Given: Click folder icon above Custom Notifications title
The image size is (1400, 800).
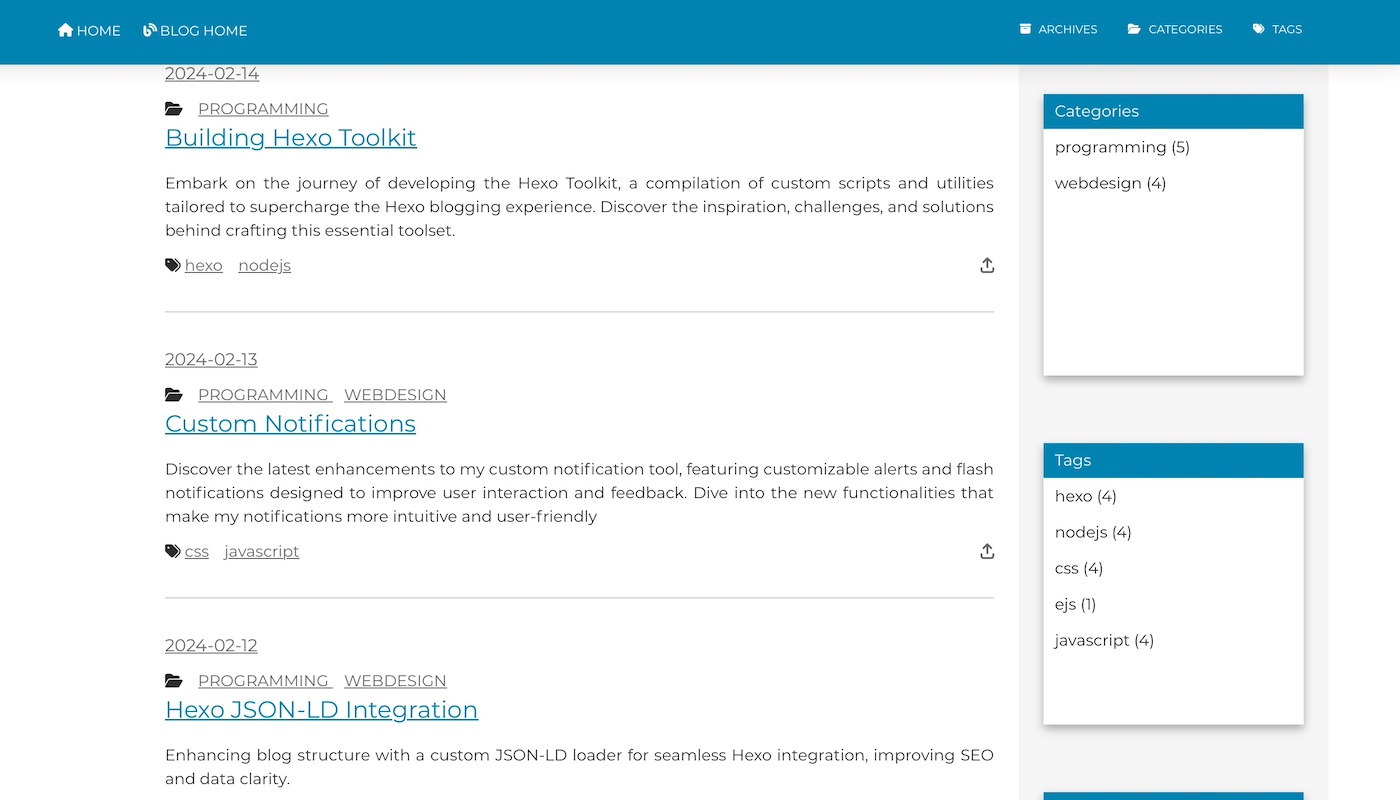Looking at the screenshot, I should pos(174,395).
